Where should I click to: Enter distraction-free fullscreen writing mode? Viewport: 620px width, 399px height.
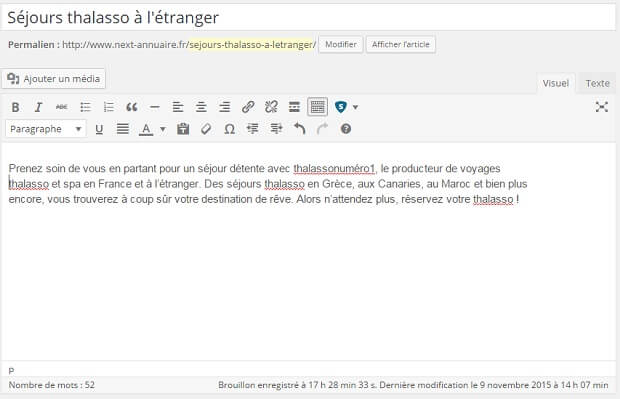[x=602, y=107]
